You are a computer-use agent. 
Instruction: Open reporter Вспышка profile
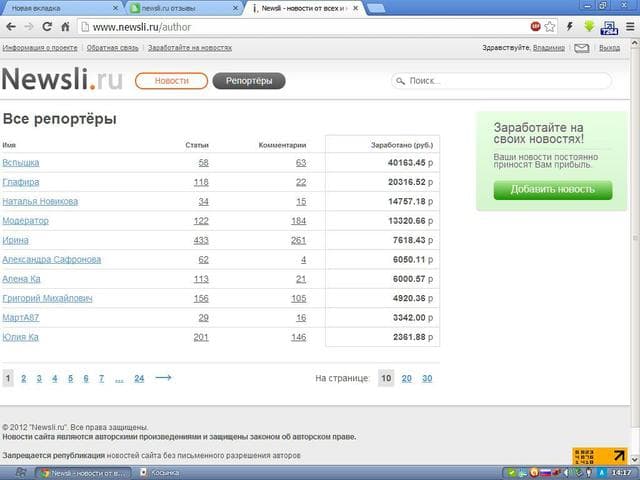coord(21,162)
